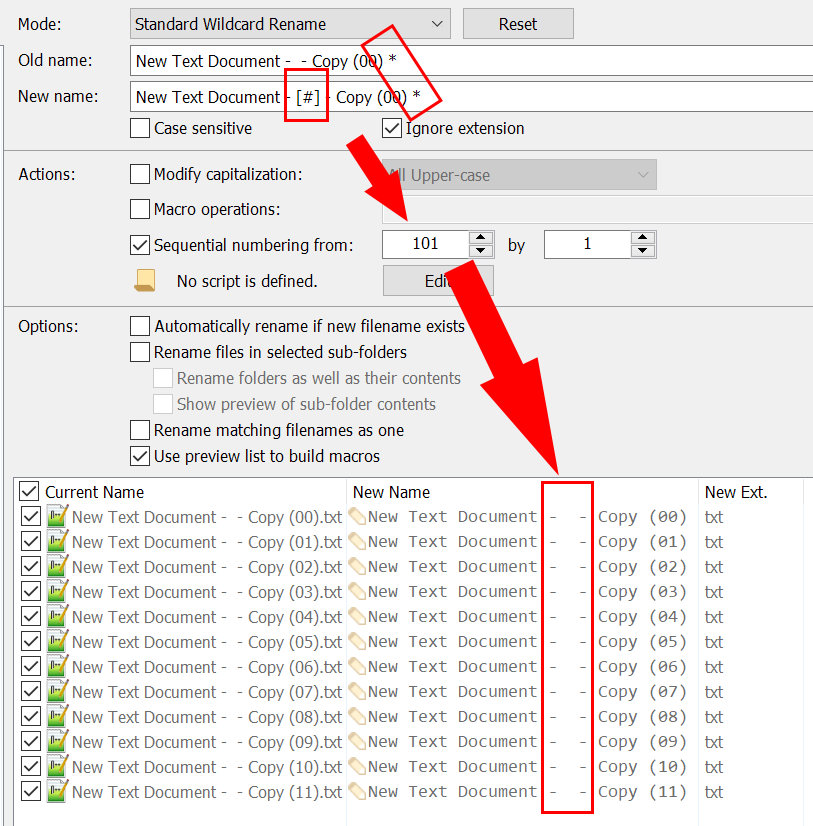The width and height of the screenshot is (813, 826).
Task: Select current name 'New Text Document - - Copy (09).txt'
Action: click(207, 742)
